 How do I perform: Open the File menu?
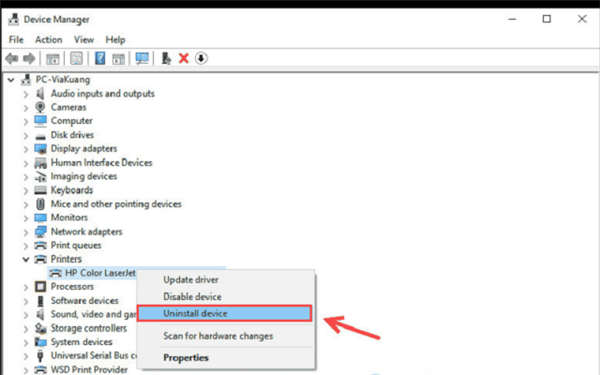tap(16, 39)
